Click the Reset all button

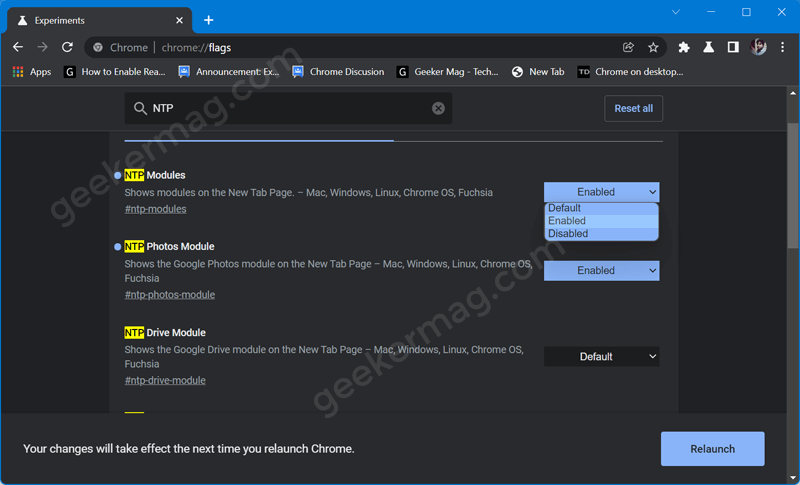click(x=633, y=108)
